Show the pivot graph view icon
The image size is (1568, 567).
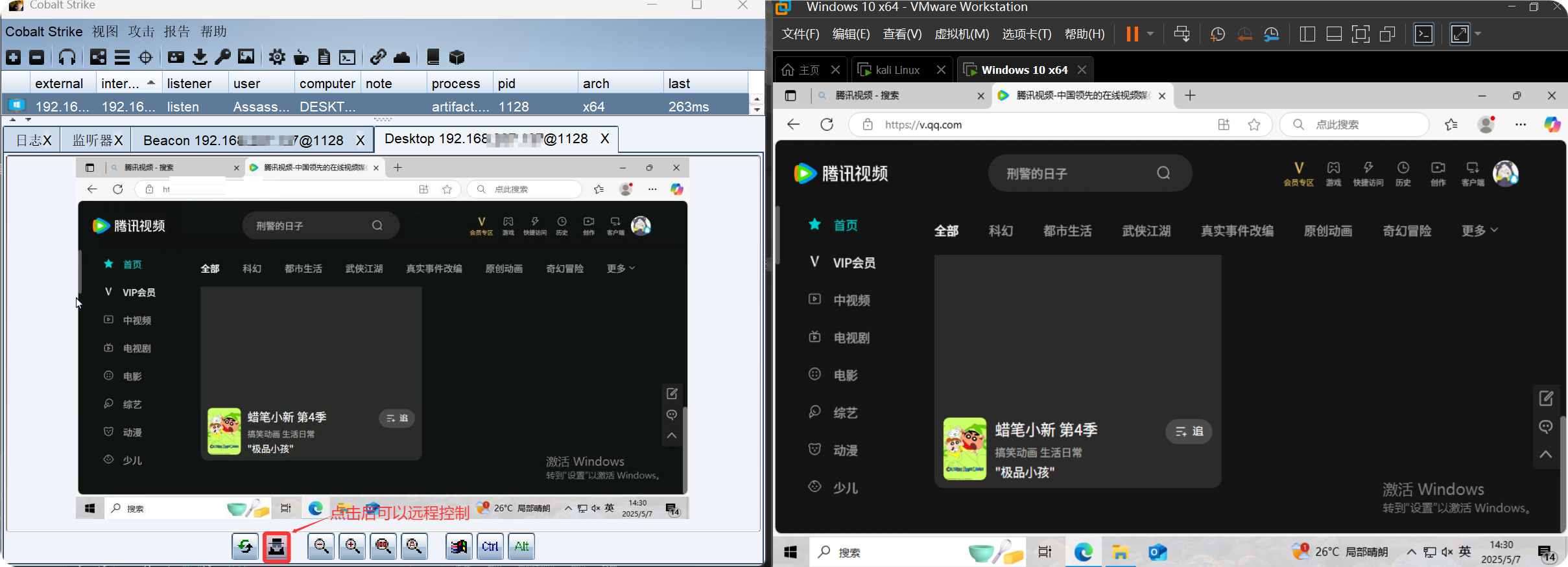tap(98, 58)
